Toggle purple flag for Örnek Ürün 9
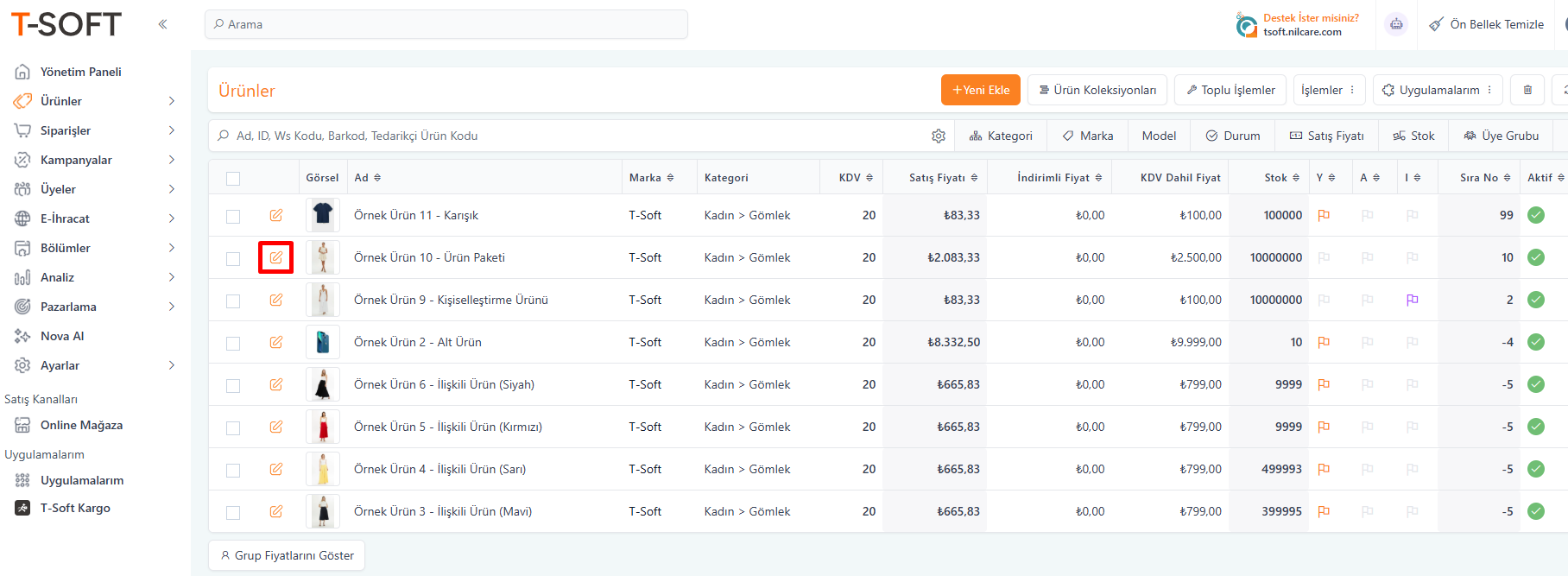The width and height of the screenshot is (1568, 576). click(1412, 300)
